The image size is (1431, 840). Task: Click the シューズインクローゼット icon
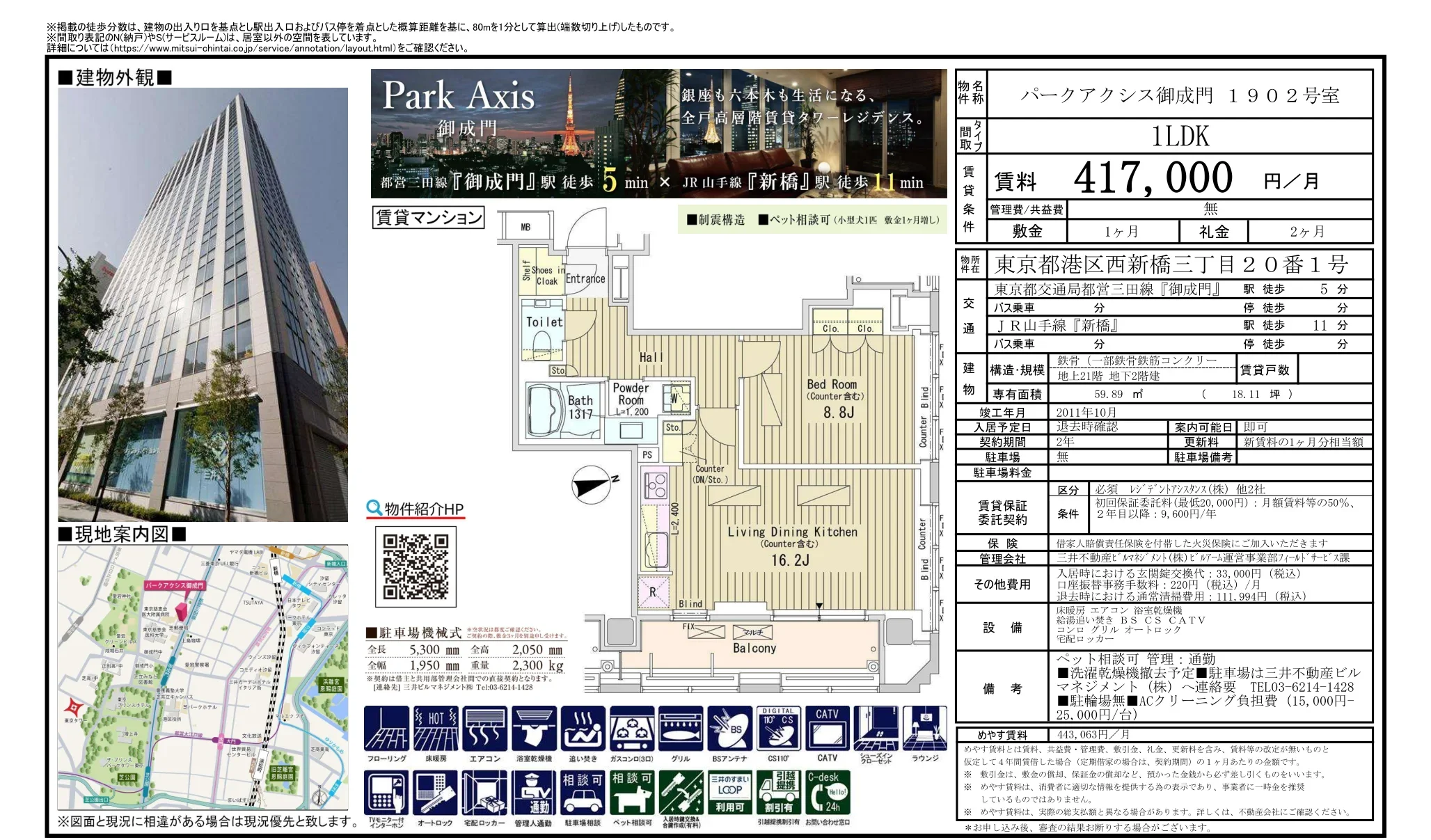[x=876, y=729]
